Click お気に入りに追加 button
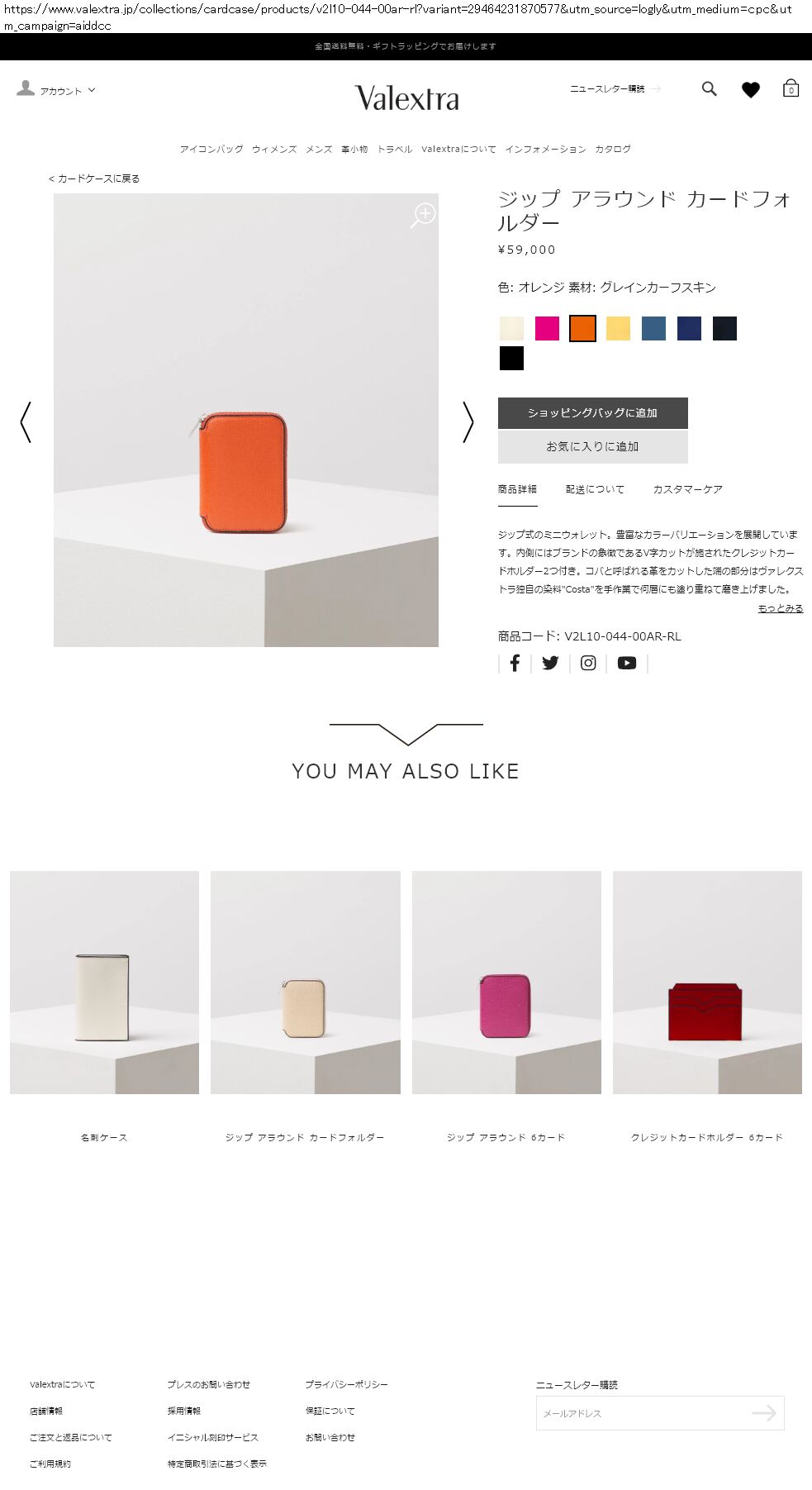This screenshot has height=1490, width=812. click(x=592, y=447)
